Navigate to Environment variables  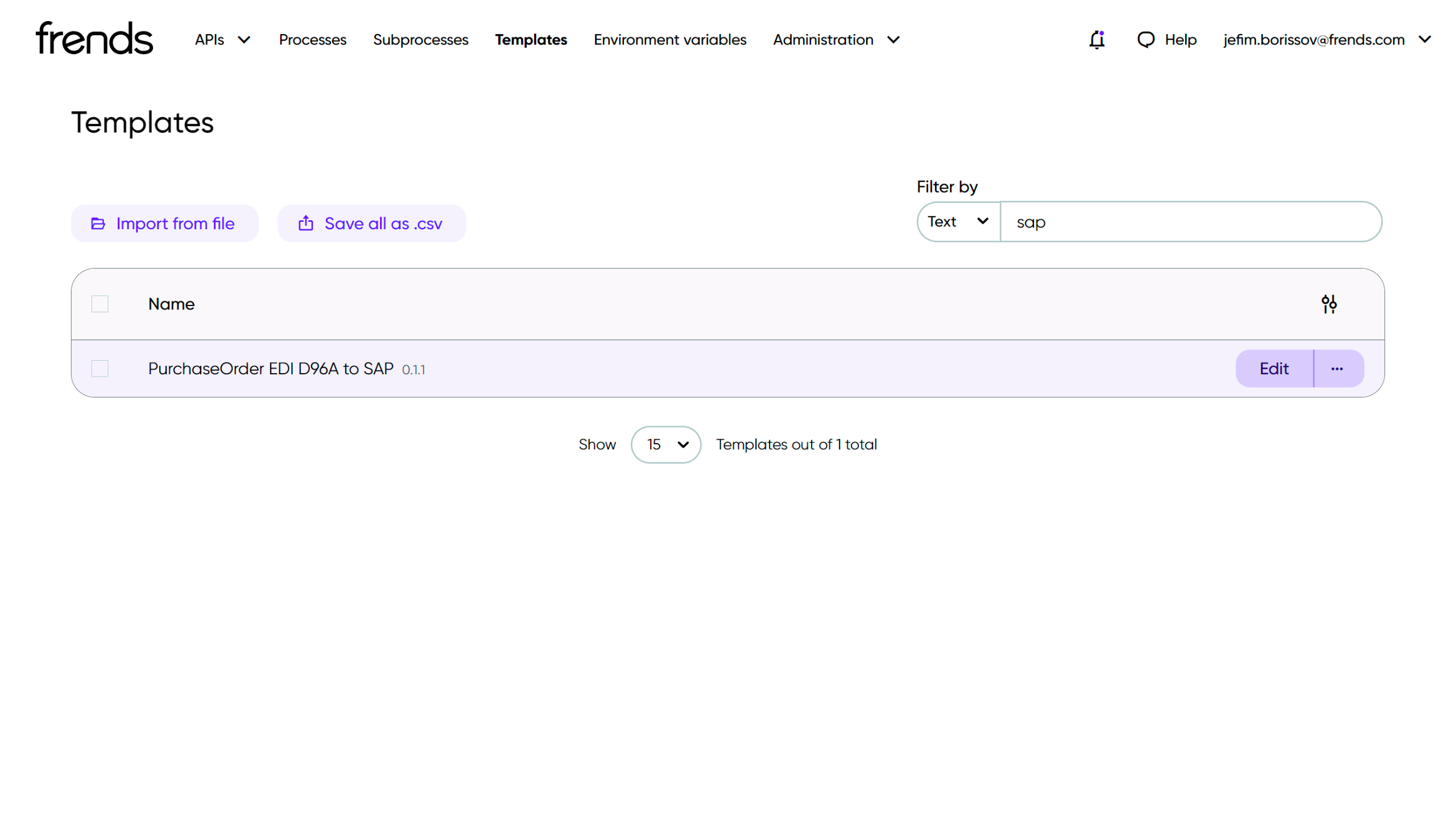click(669, 40)
